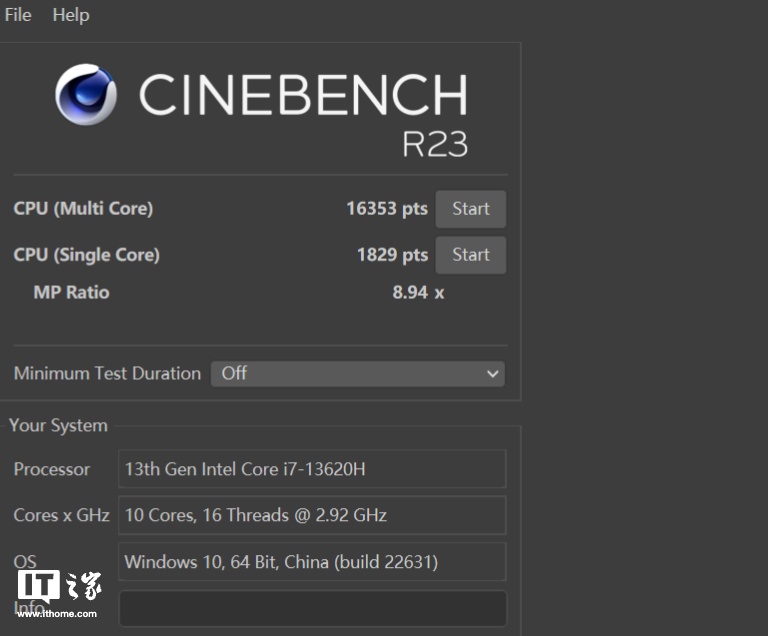Select the Processor field showing i7-13620H

coord(312,469)
